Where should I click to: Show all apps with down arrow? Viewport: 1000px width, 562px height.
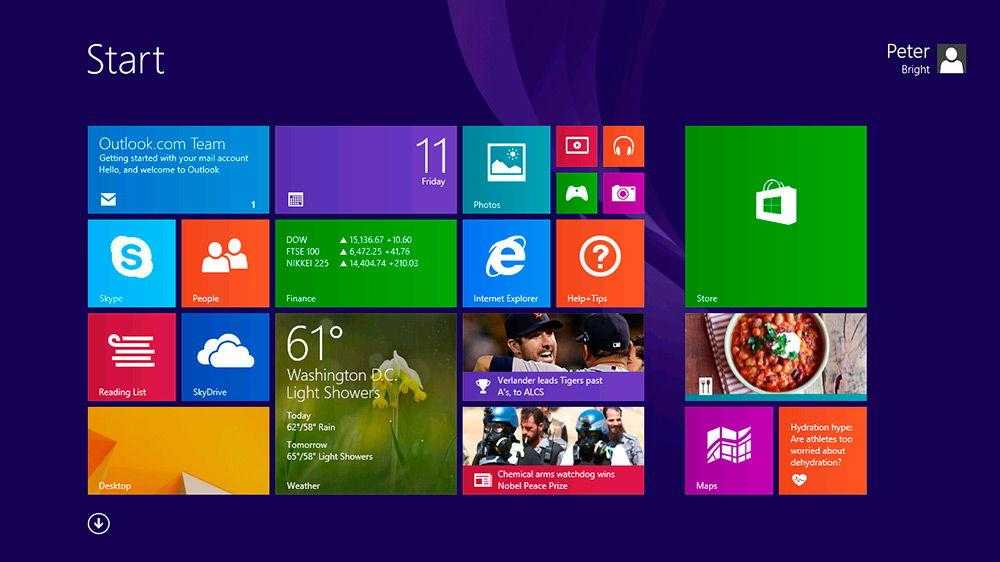98,523
